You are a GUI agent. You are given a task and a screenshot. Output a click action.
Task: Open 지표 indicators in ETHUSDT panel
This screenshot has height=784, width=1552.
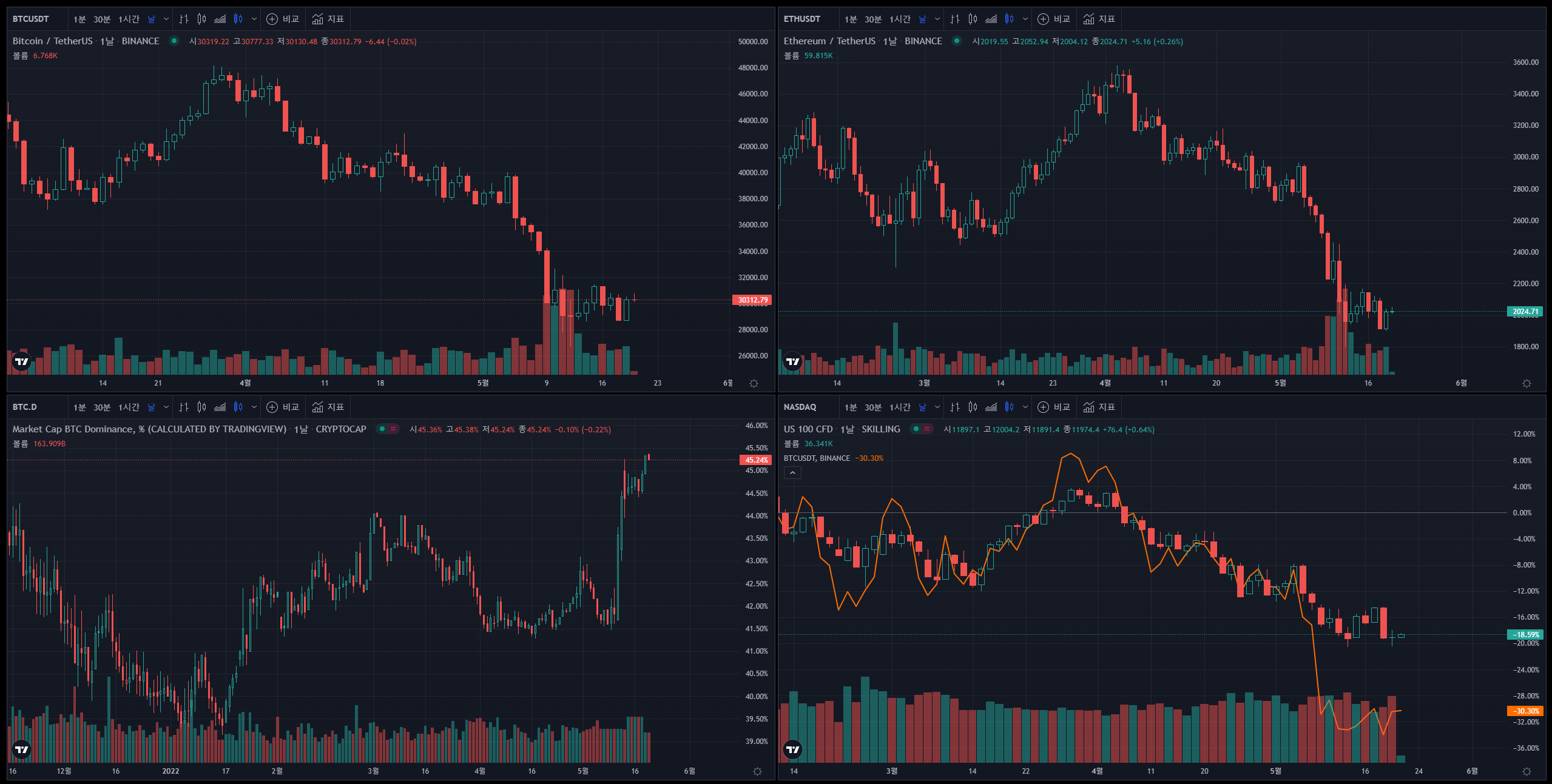pyautogui.click(x=1099, y=19)
